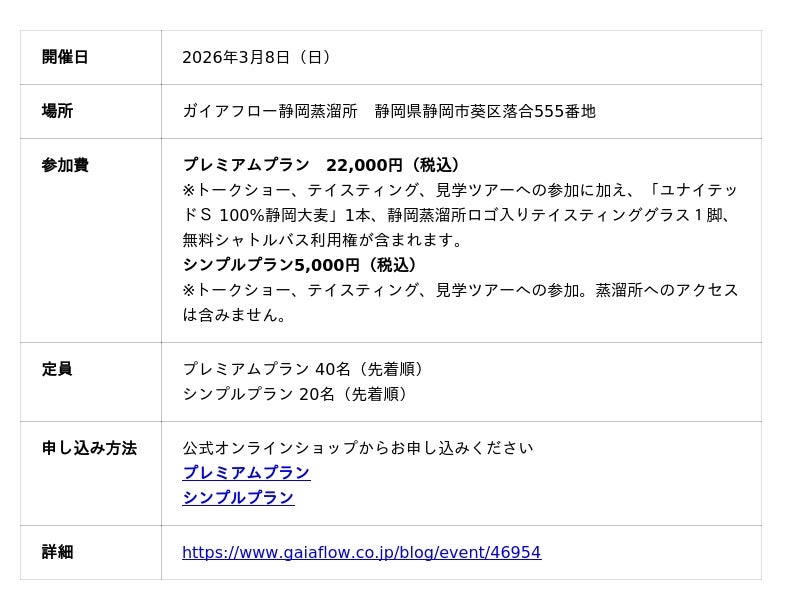Click the シンプルプラン 20名（先着順） text
The image size is (800, 610).
pyautogui.click(x=296, y=394)
